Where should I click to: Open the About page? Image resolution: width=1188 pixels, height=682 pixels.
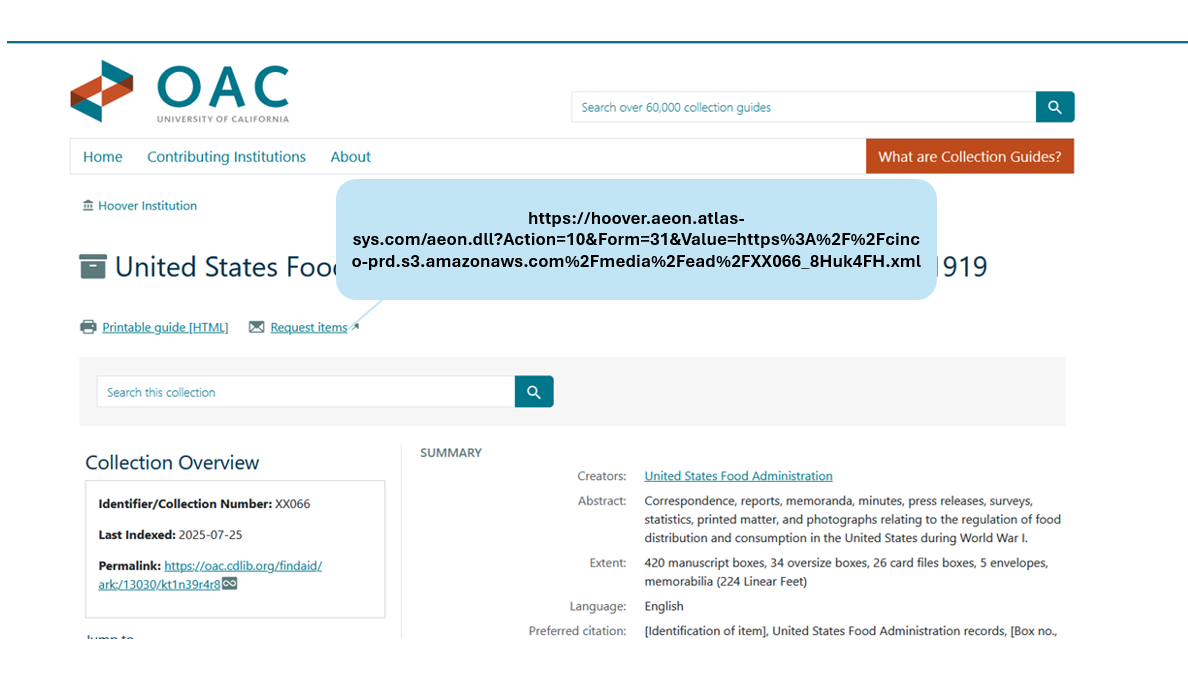pyautogui.click(x=350, y=156)
